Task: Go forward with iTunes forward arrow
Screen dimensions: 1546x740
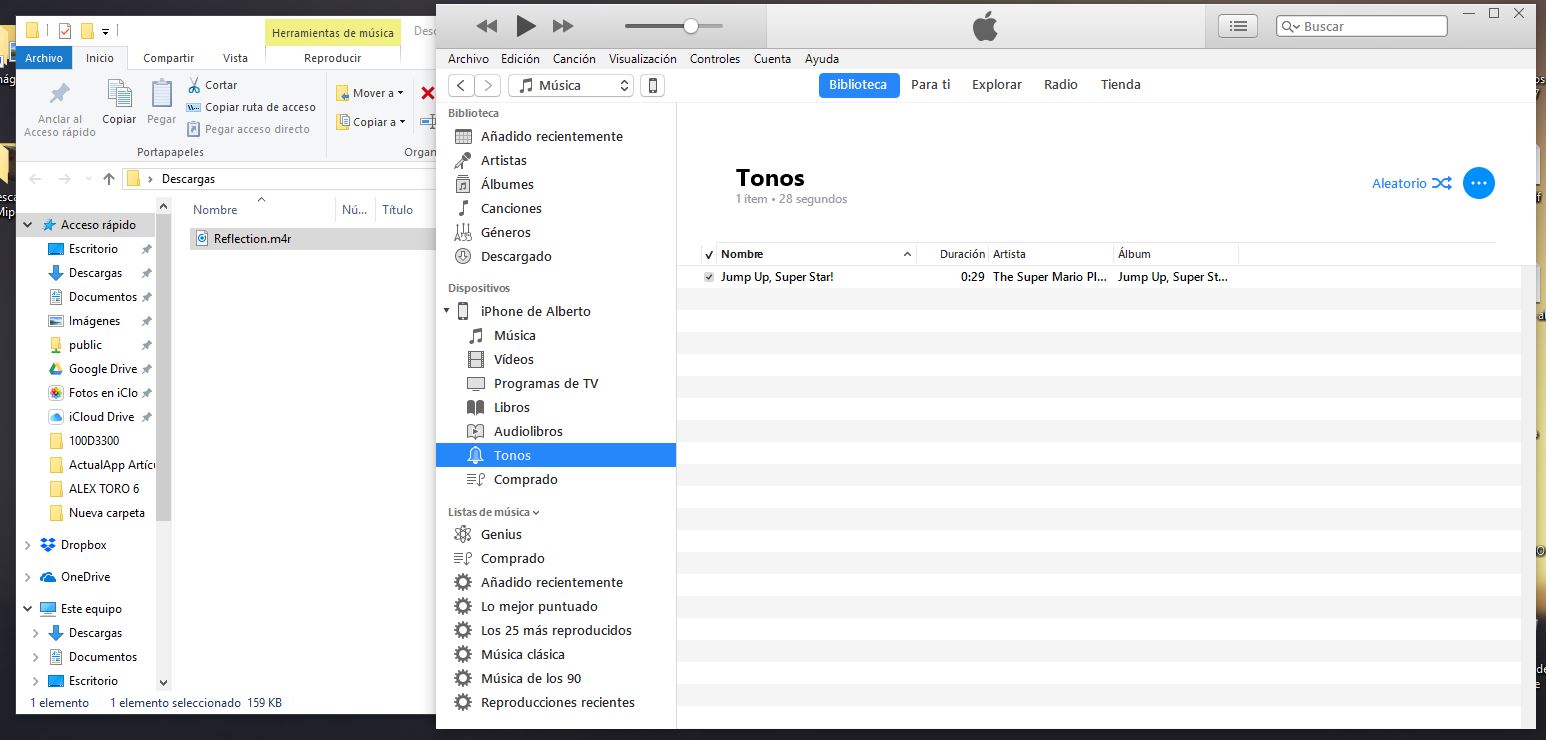Action: click(488, 85)
